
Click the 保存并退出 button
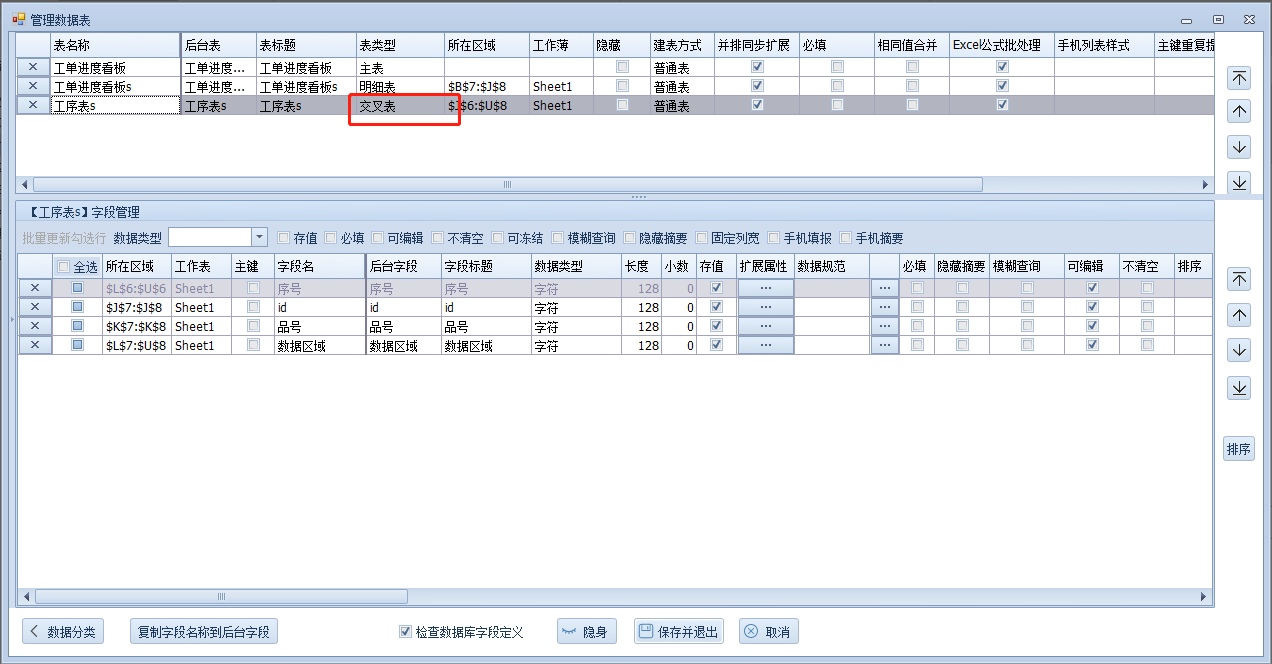(x=678, y=632)
